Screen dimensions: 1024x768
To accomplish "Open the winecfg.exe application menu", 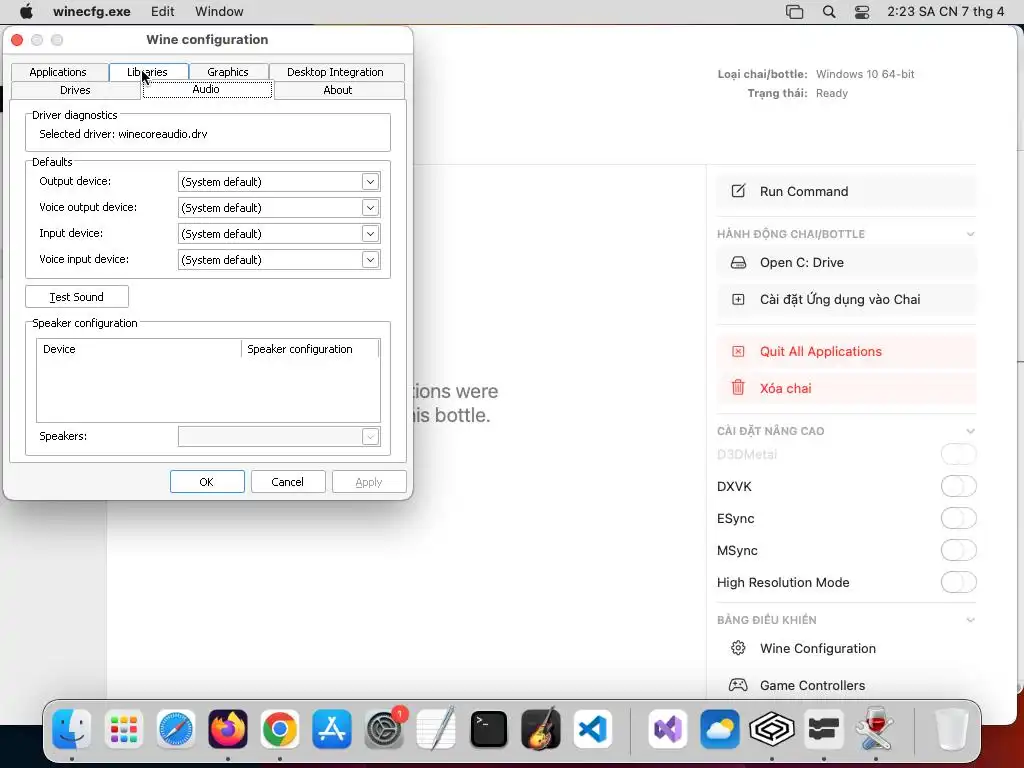I will [91, 12].
